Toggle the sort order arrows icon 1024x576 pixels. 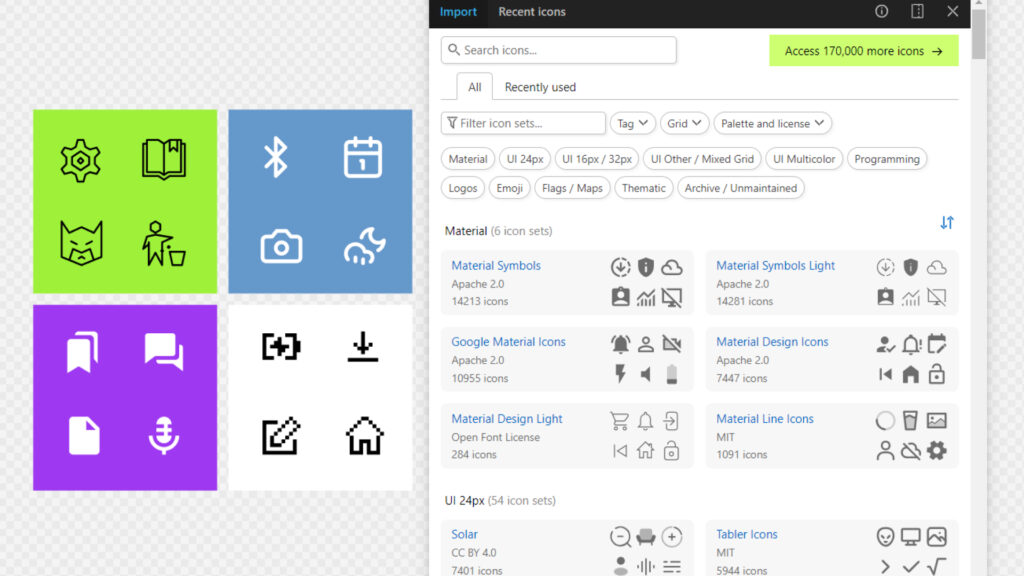point(947,223)
